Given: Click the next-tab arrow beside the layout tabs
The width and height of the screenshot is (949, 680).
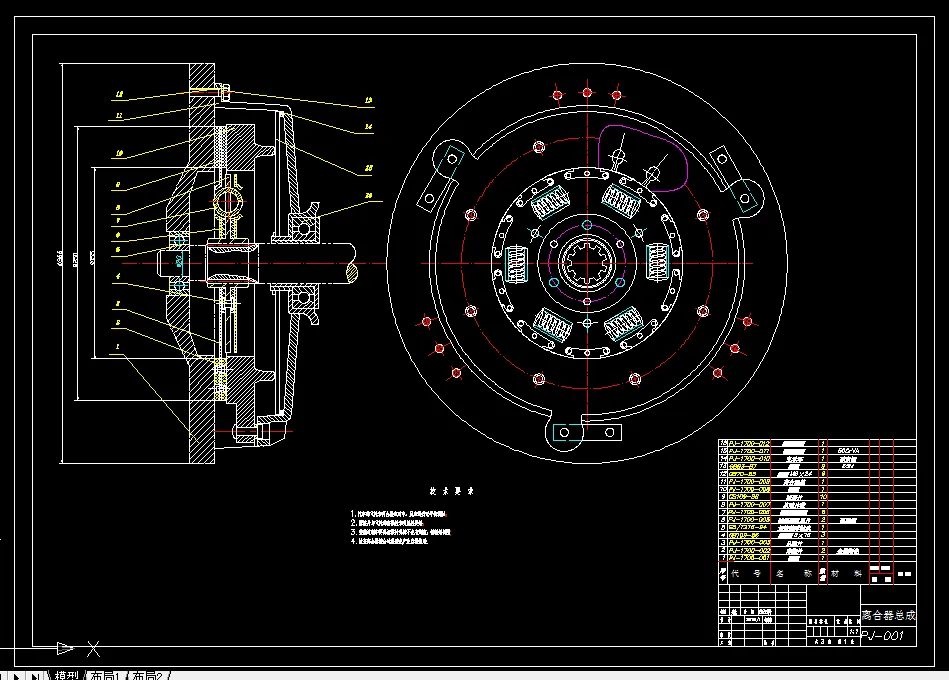Looking at the screenshot, I should pos(16,676).
